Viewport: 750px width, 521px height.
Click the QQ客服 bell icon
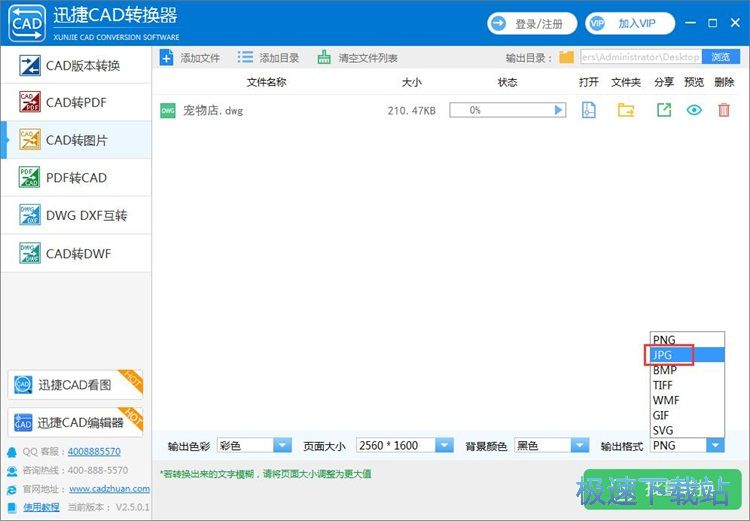click(11, 452)
